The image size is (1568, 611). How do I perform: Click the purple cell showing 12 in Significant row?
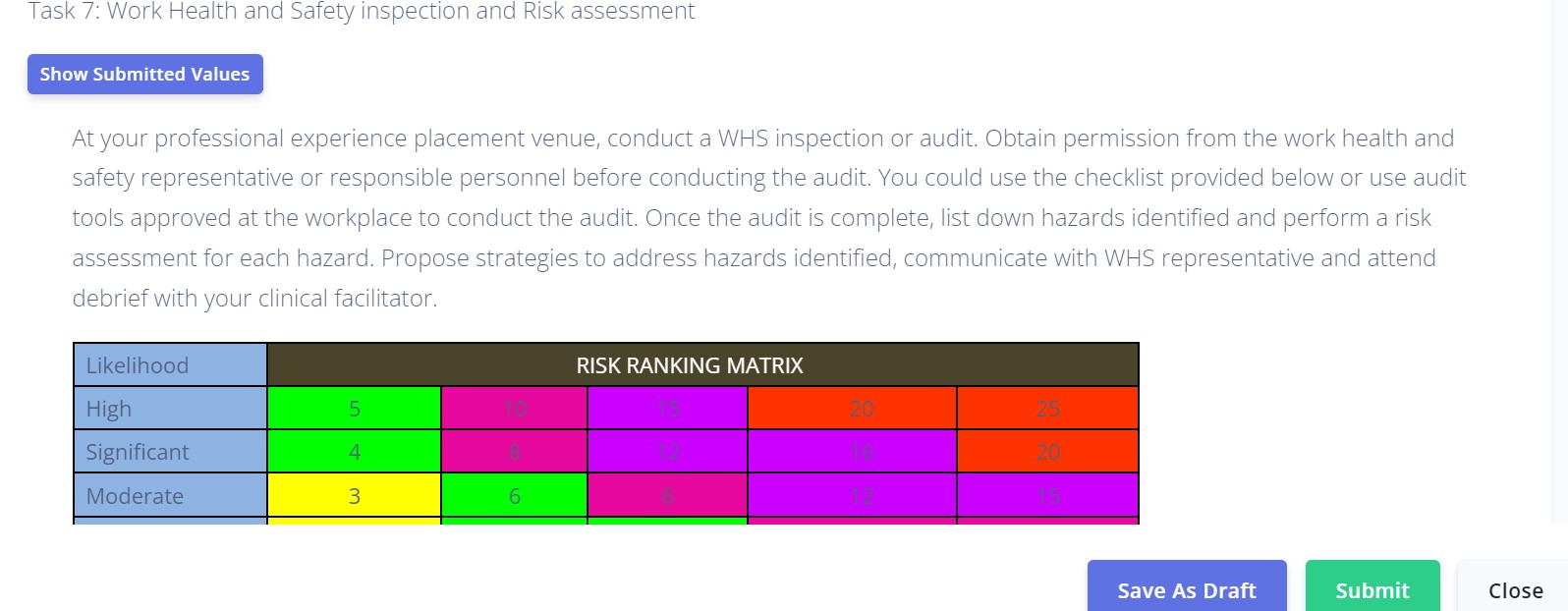click(667, 452)
